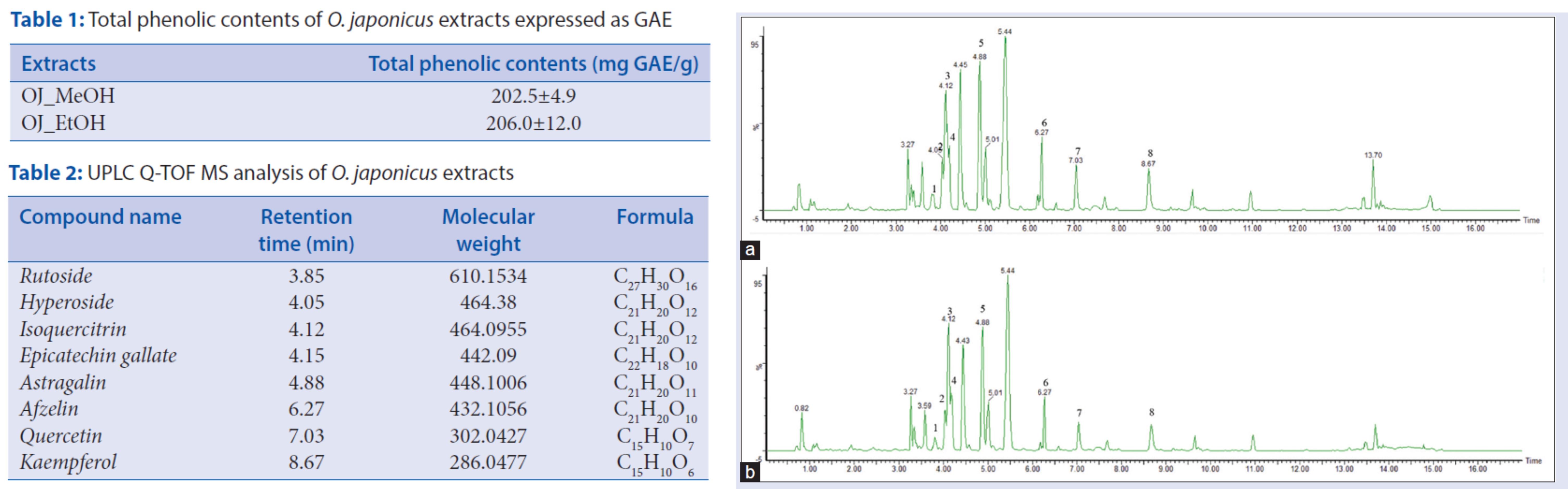Select Quercetin's formula C15H10O7
Image resolution: width=1568 pixels, height=489 pixels.
click(655, 438)
